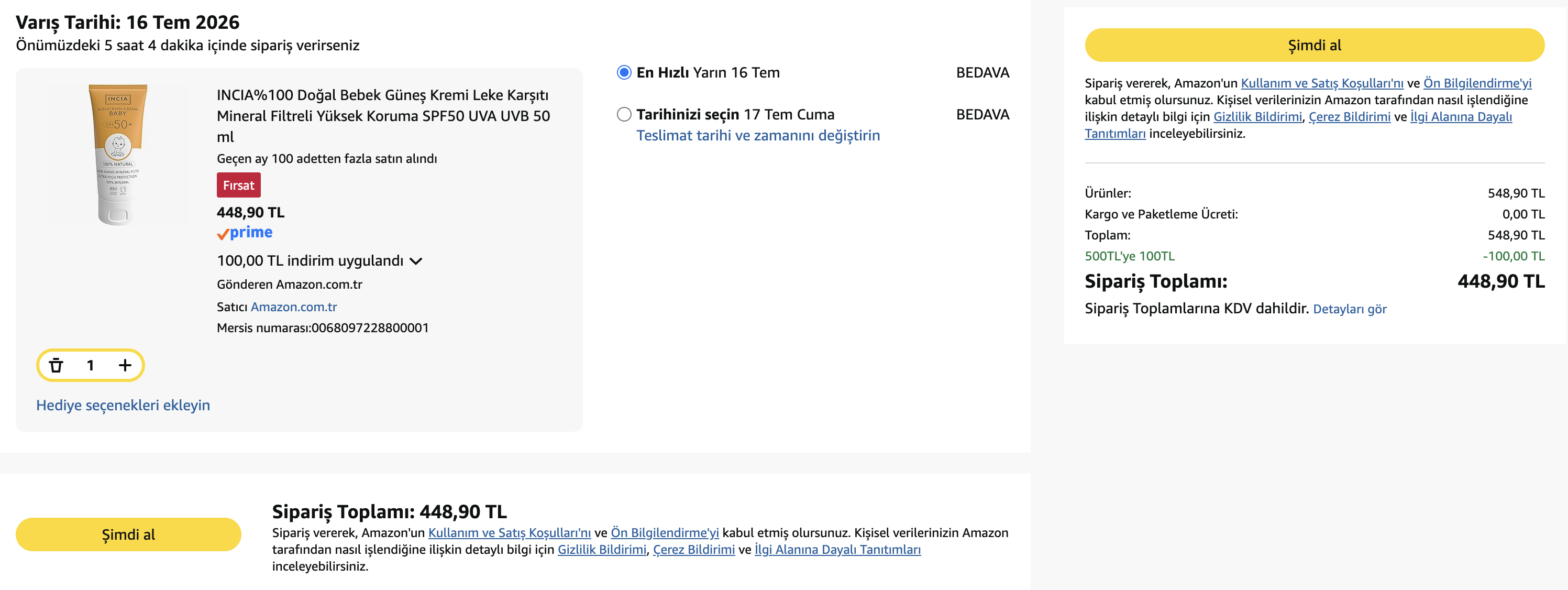Open Ön Bilgilendirme'yi link at bottom
Image resolution: width=1568 pixels, height=590 pixels.
click(x=665, y=532)
